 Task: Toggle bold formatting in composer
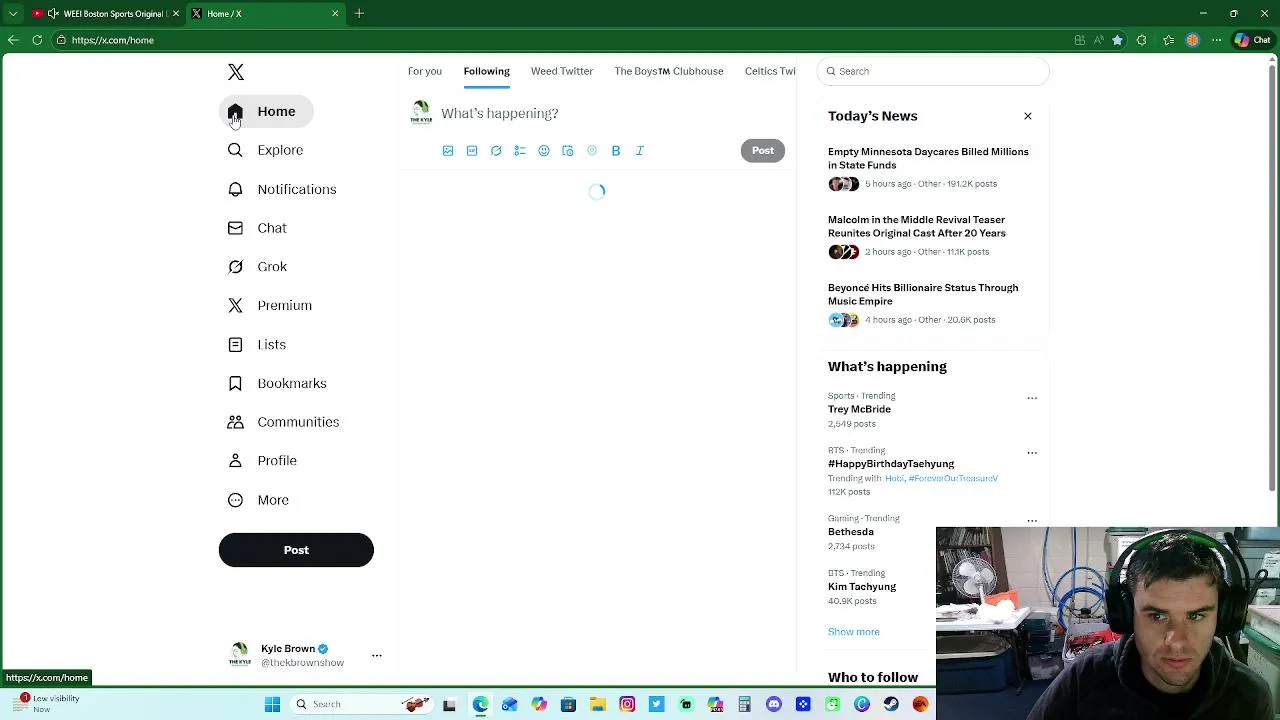coord(616,151)
